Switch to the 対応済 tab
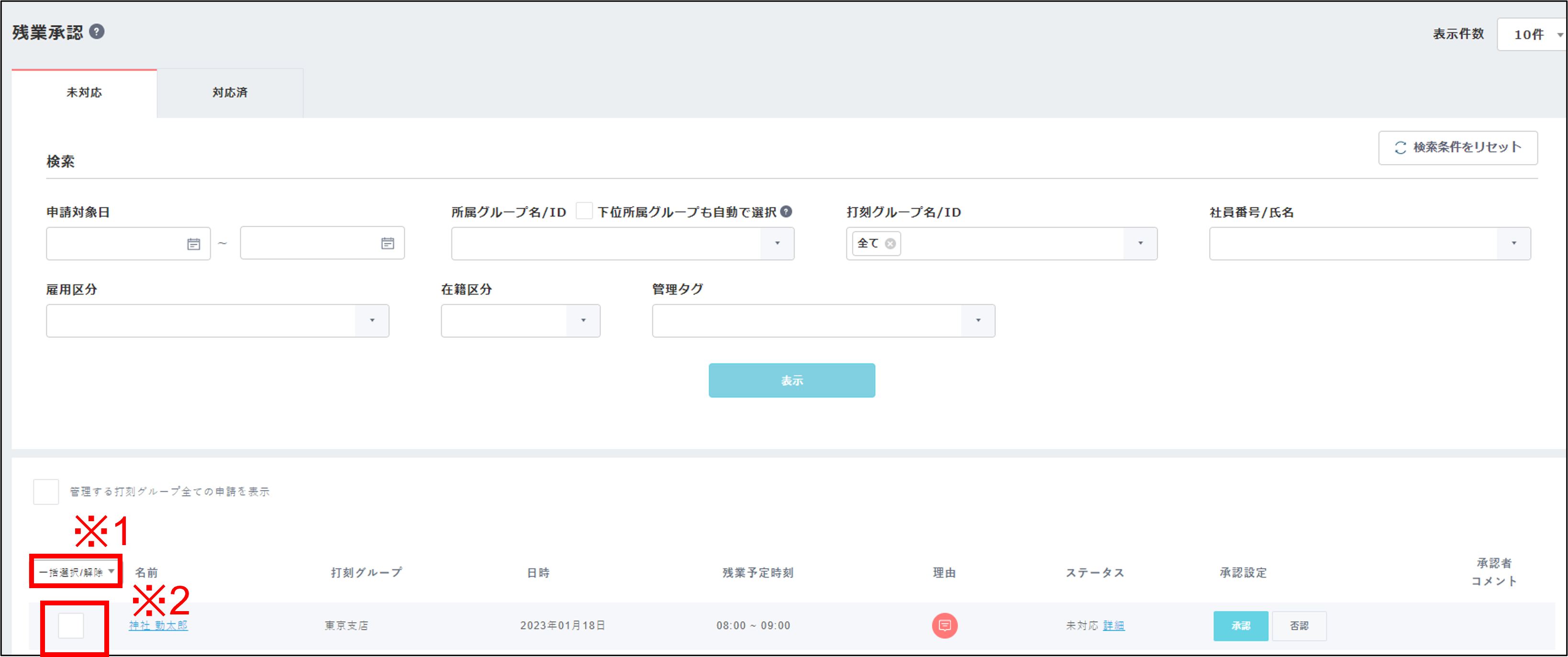Viewport: 1568px width, 657px height. pyautogui.click(x=230, y=93)
